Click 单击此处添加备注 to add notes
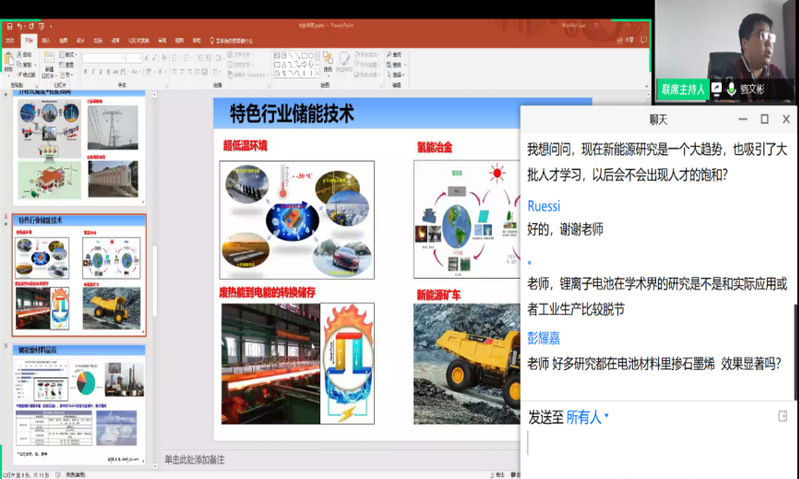The image size is (799, 479). pyautogui.click(x=195, y=459)
